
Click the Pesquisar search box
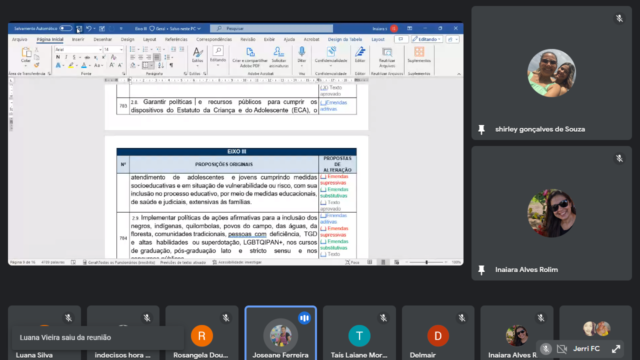271,29
